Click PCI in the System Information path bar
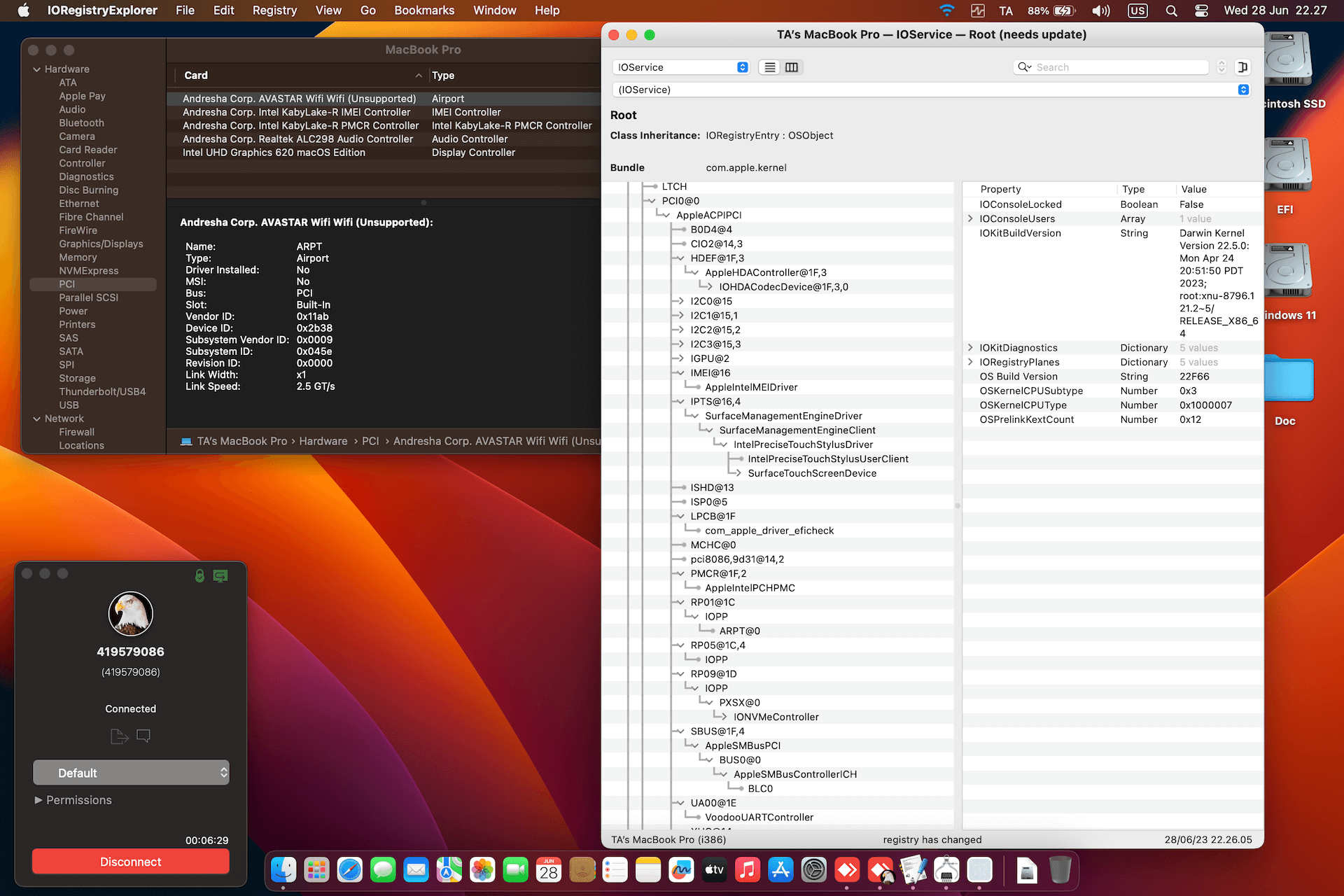This screenshot has height=896, width=1344. click(370, 441)
